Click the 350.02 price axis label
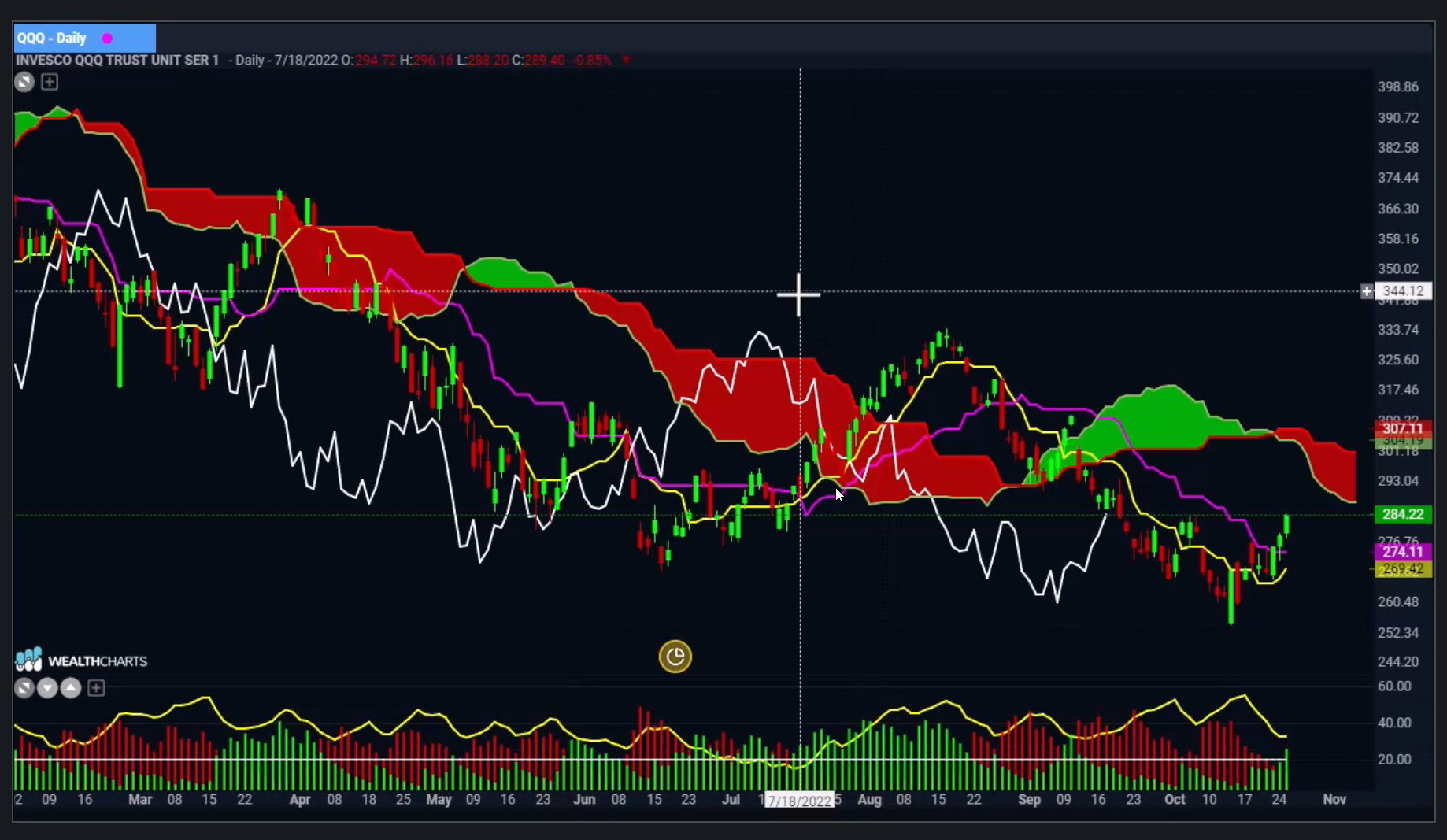 (x=1398, y=268)
